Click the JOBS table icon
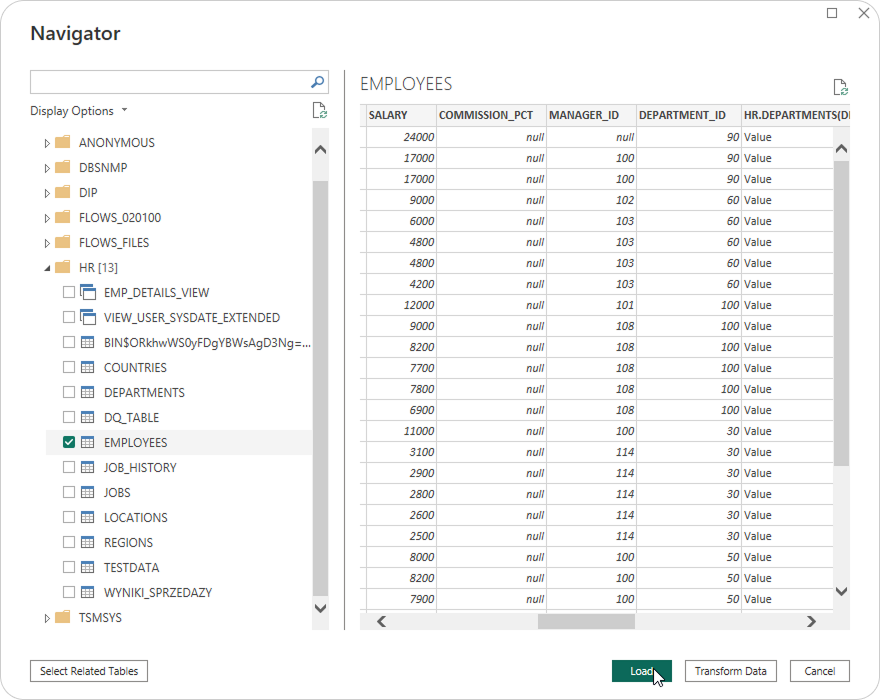The height and width of the screenshot is (700, 880). coord(88,492)
